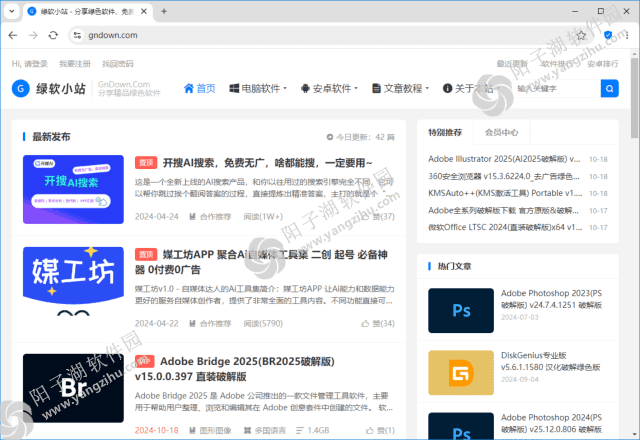
Task: Click the 2024-10-18 date text
Action: tap(157, 431)
